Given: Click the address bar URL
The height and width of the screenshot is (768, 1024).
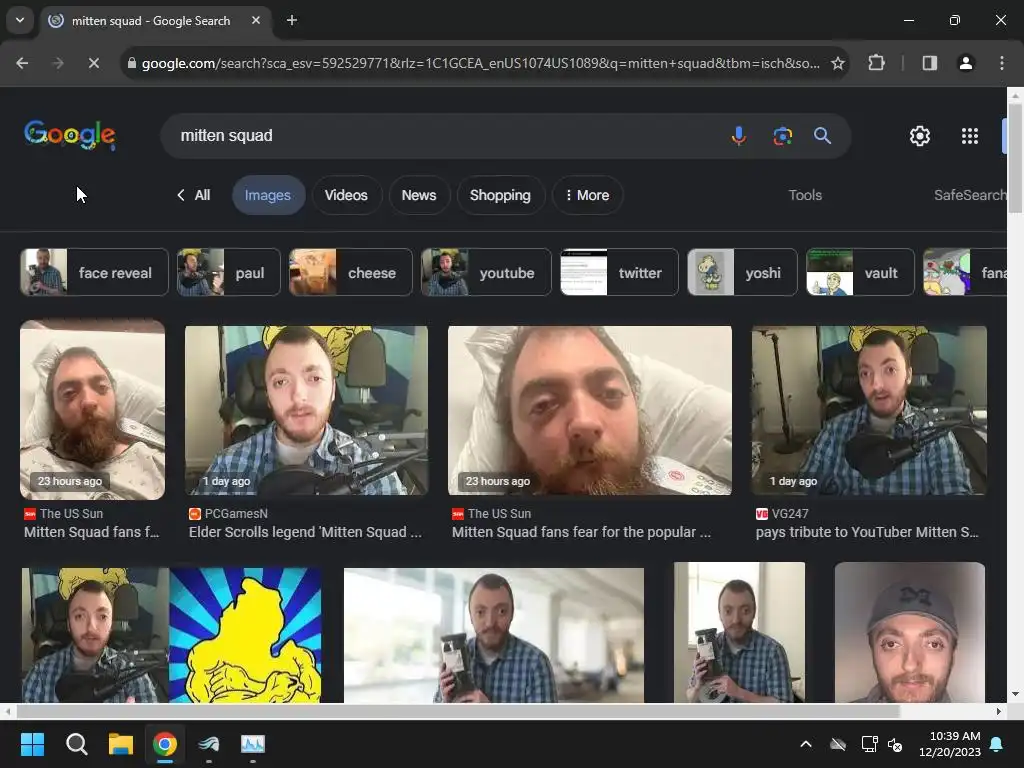Looking at the screenshot, I should point(480,63).
